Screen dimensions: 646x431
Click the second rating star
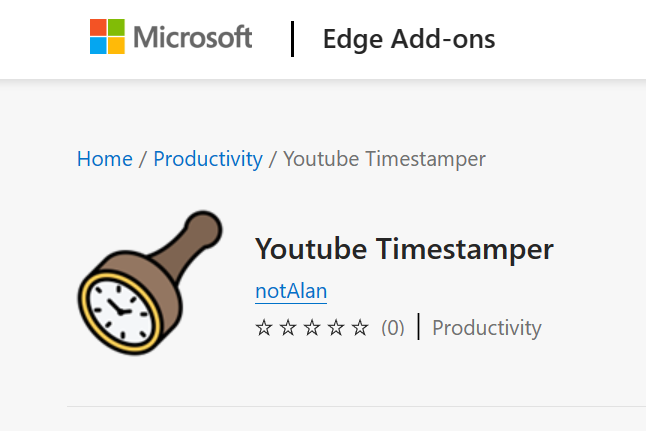(x=288, y=328)
